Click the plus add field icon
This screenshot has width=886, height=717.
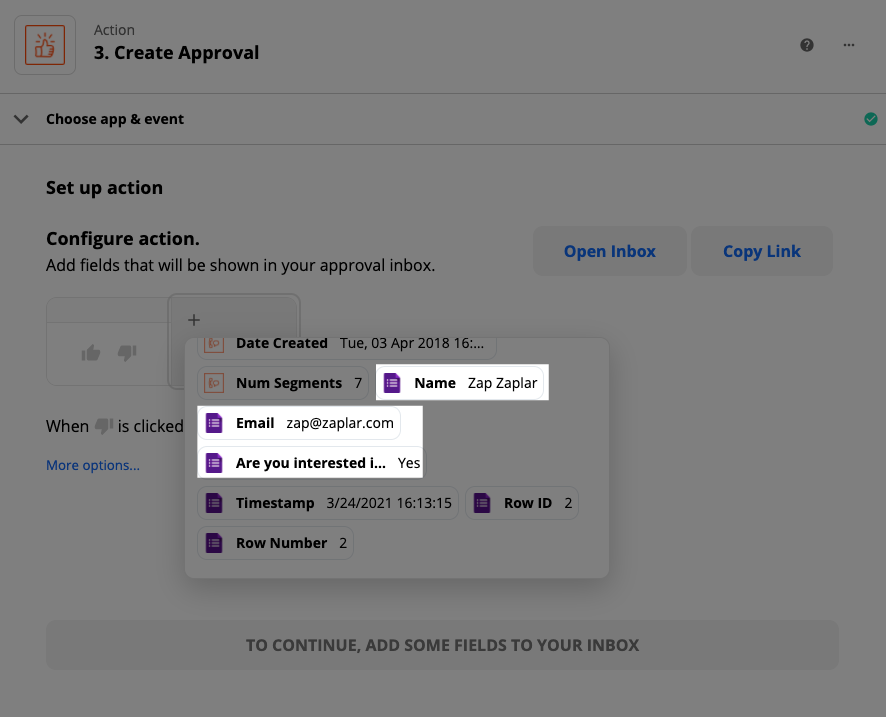(x=194, y=320)
